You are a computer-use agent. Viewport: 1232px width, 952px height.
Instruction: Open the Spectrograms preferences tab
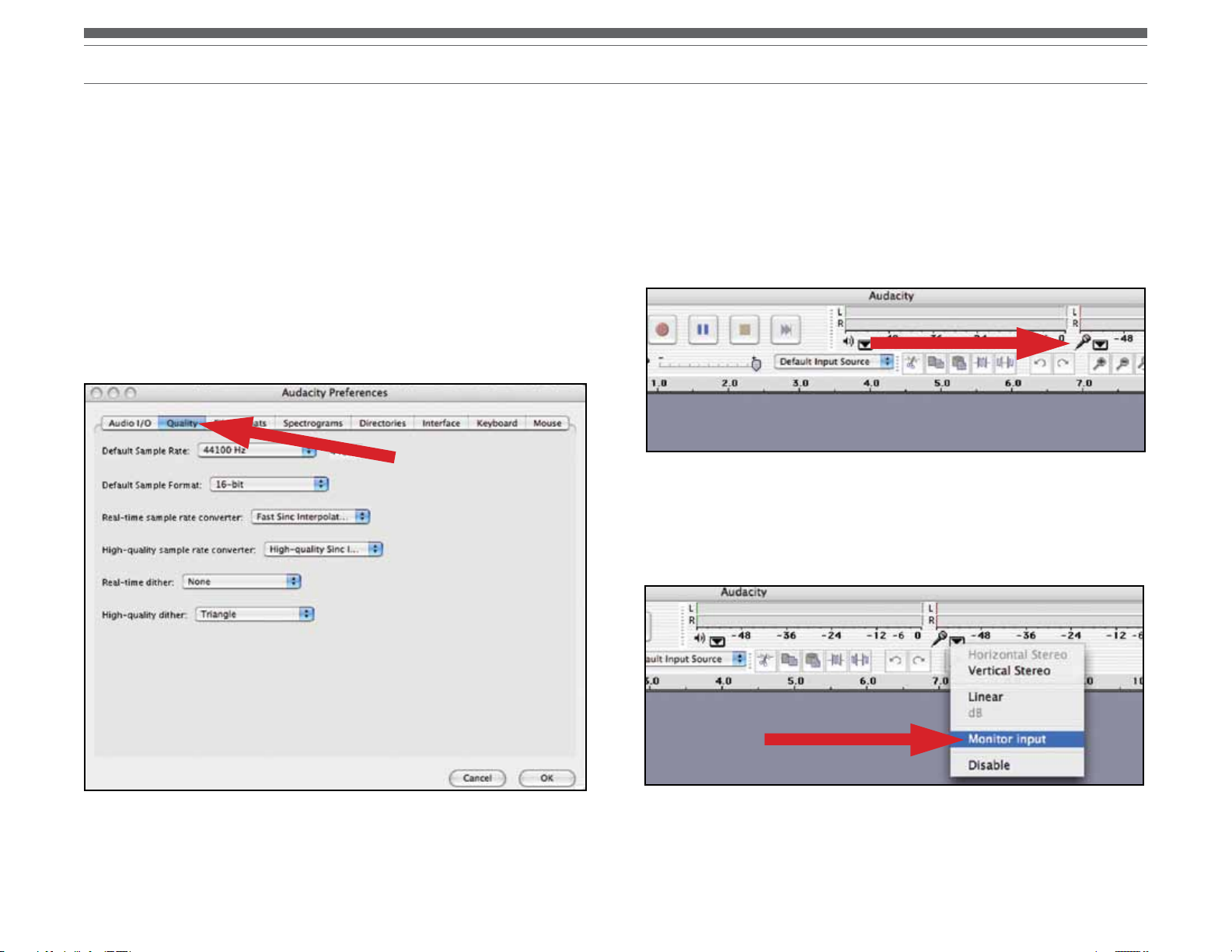click(312, 424)
